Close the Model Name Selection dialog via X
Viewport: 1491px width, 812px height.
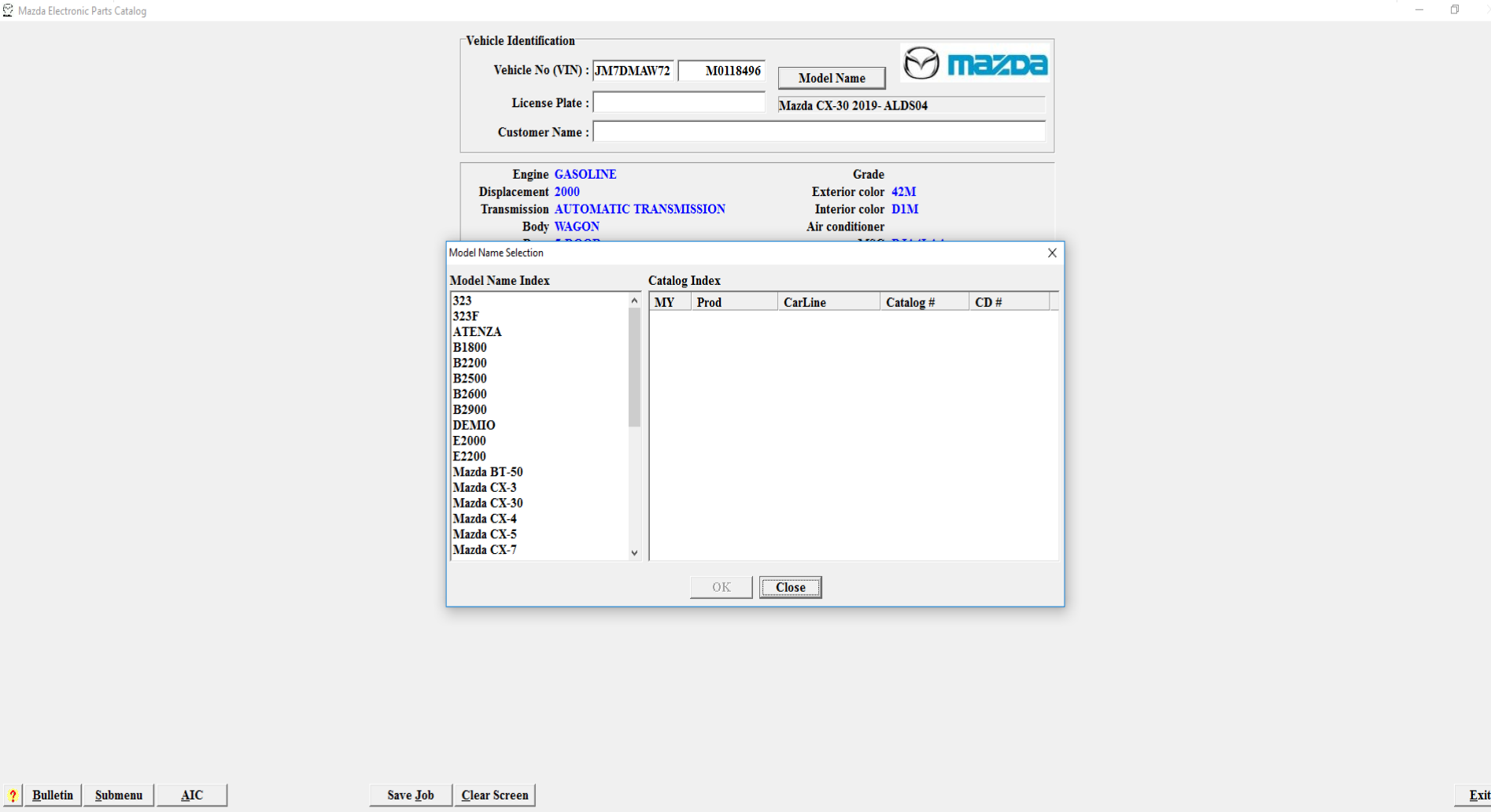1052,253
